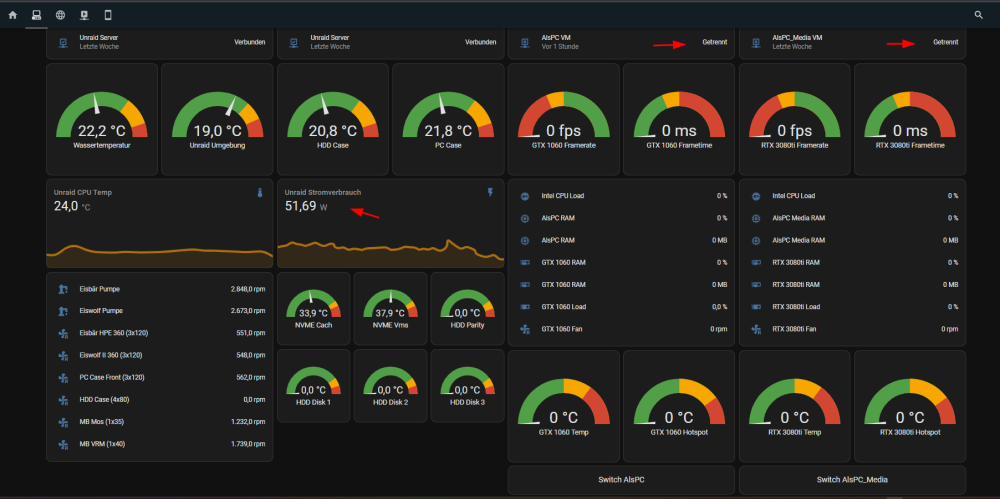Open the Unraid Stromverbrauch graph card
This screenshot has width=1000, height=499.
(390, 223)
